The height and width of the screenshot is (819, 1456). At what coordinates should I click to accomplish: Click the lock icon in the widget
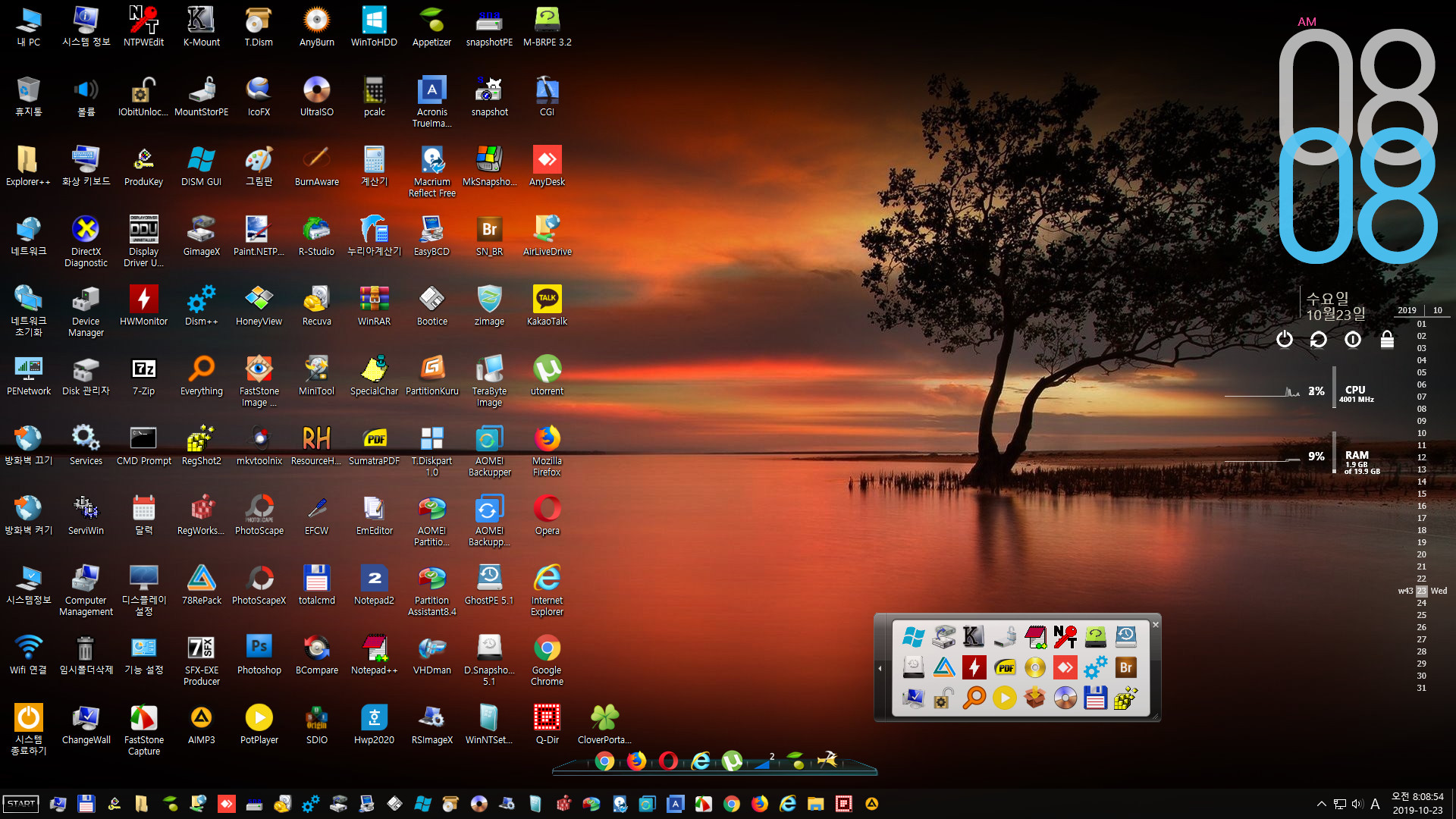(1387, 339)
